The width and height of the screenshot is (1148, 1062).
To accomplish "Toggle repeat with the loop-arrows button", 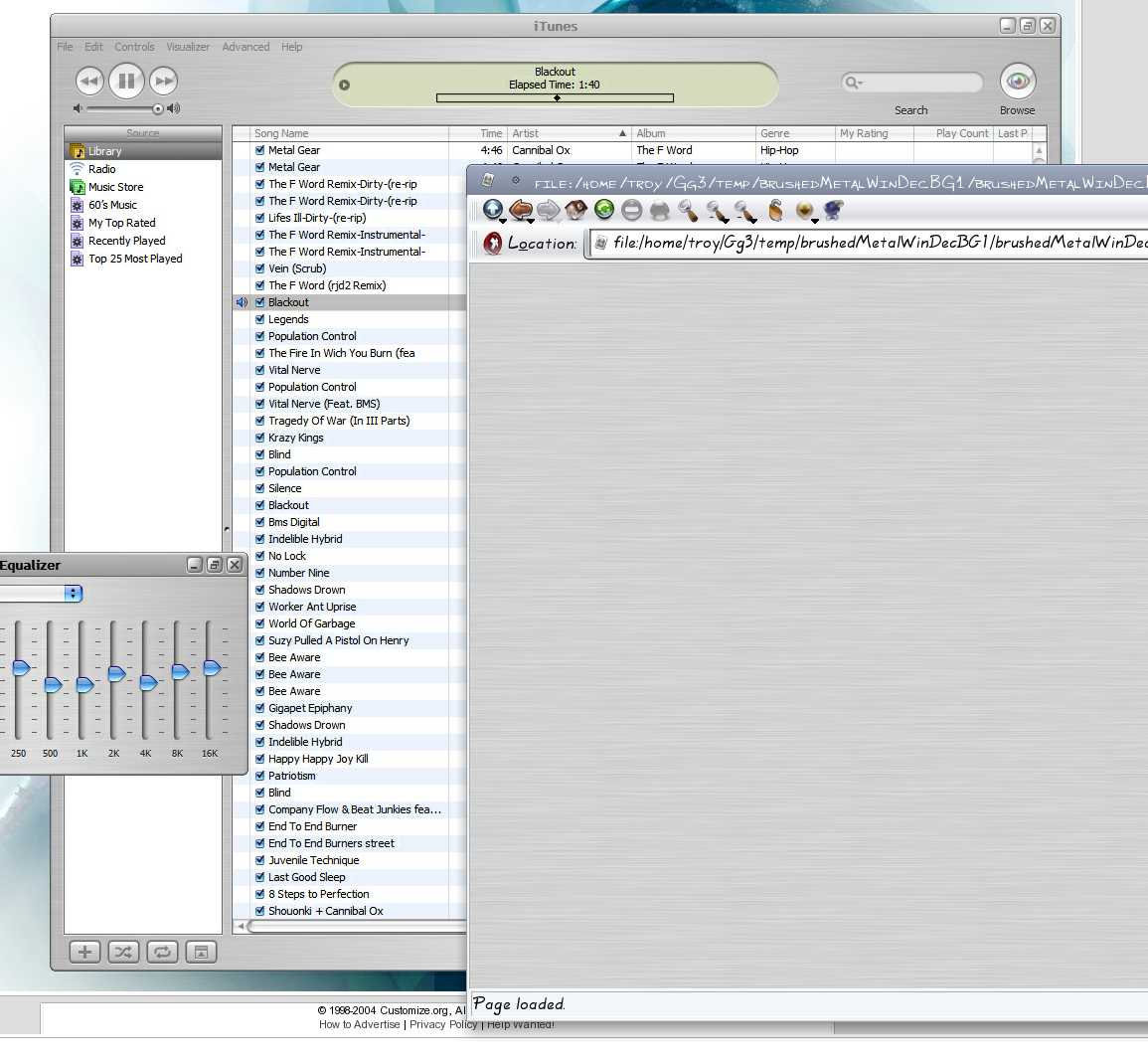I will 162,953.
